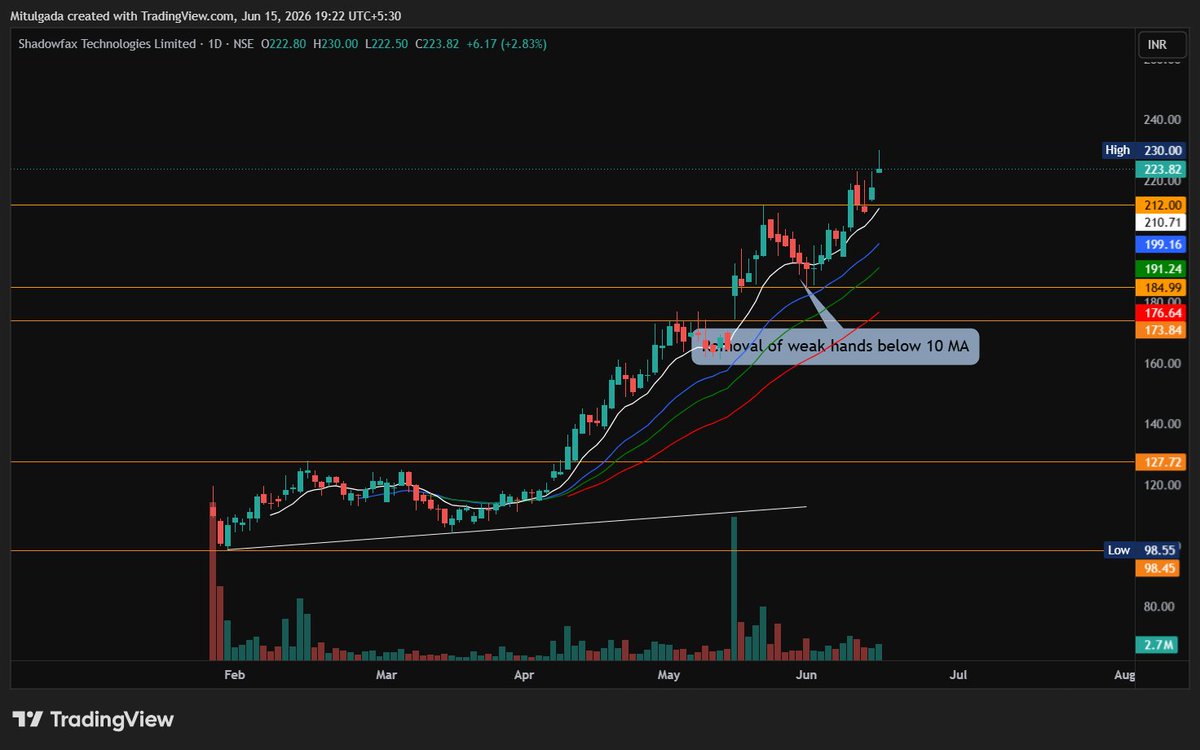Image resolution: width=1200 pixels, height=750 pixels.
Task: Click the tall red first volume bar
Action: (x=213, y=581)
